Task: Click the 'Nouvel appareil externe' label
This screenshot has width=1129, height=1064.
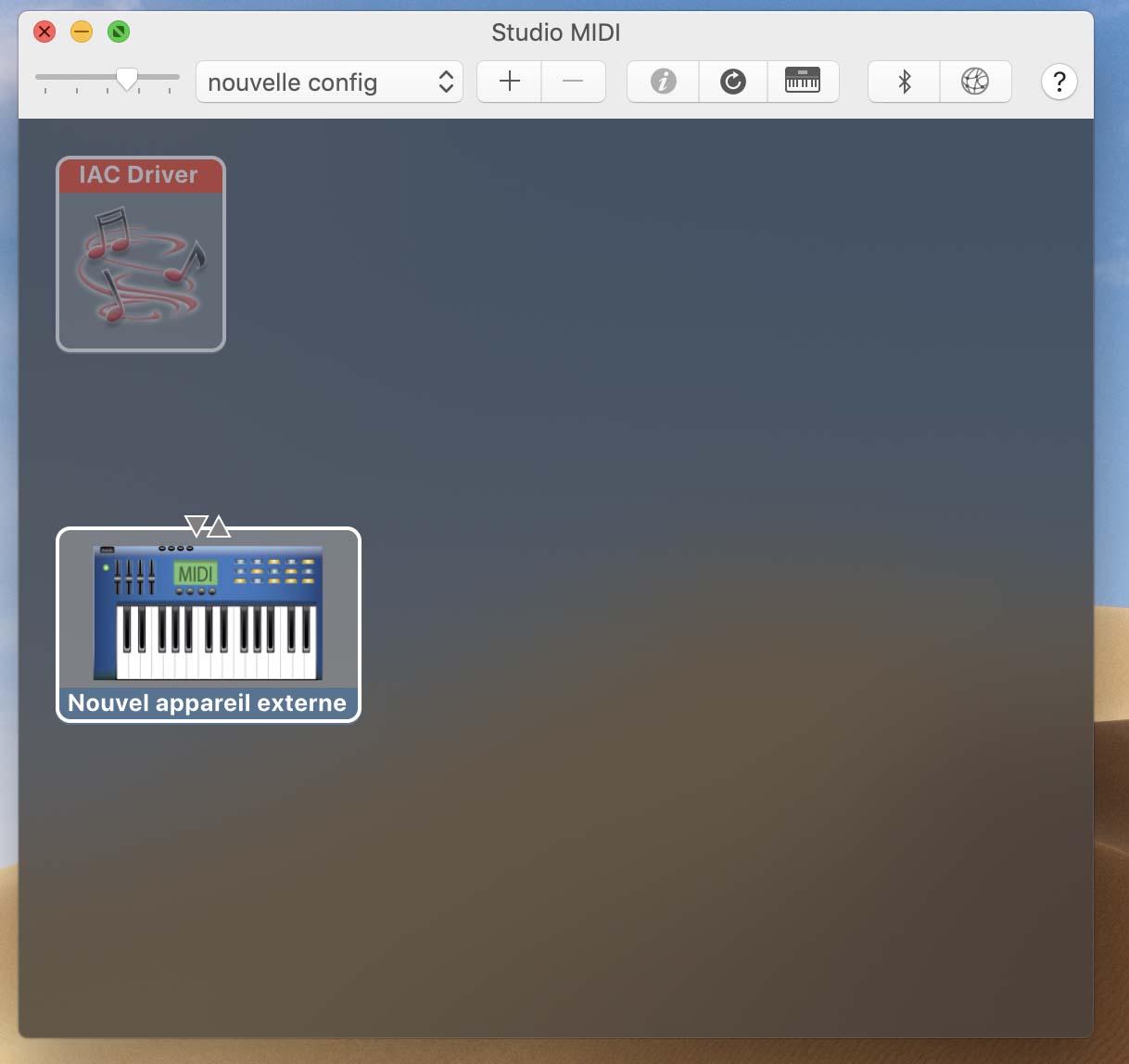Action: 208,703
